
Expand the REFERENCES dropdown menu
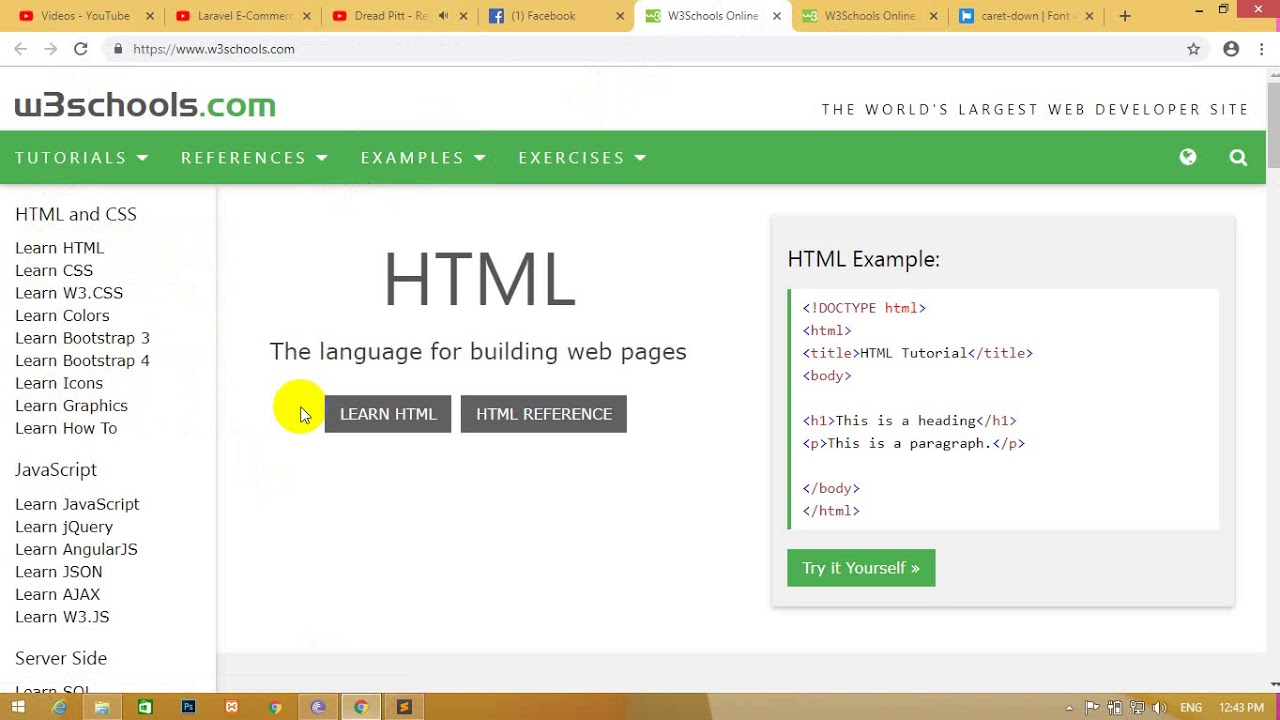(254, 157)
